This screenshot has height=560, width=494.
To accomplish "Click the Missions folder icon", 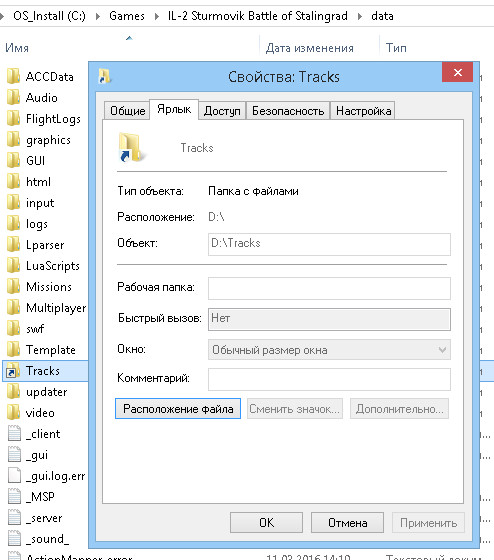I will 14,287.
